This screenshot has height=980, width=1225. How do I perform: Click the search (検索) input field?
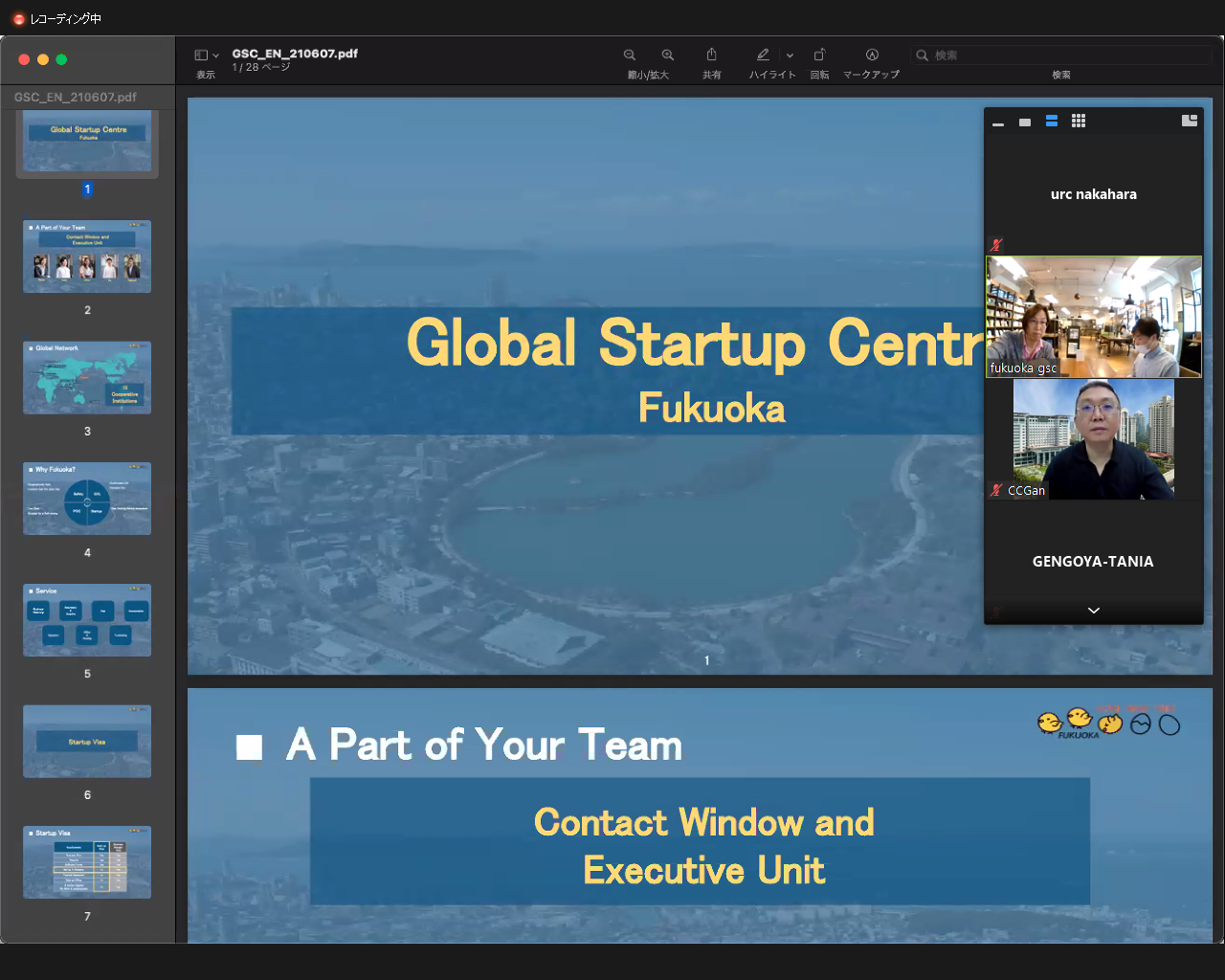[x=1062, y=56]
